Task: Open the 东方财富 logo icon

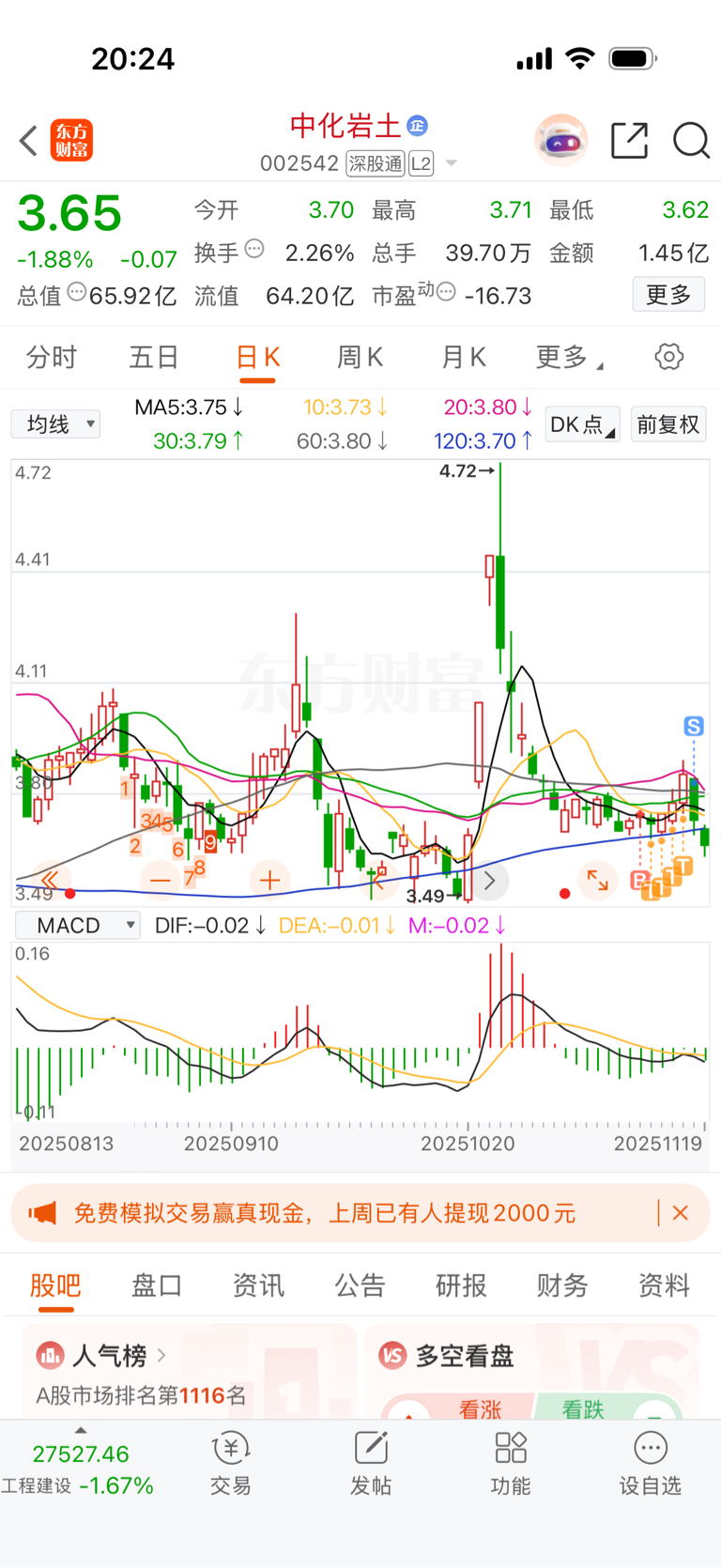Action: pyautogui.click(x=71, y=141)
